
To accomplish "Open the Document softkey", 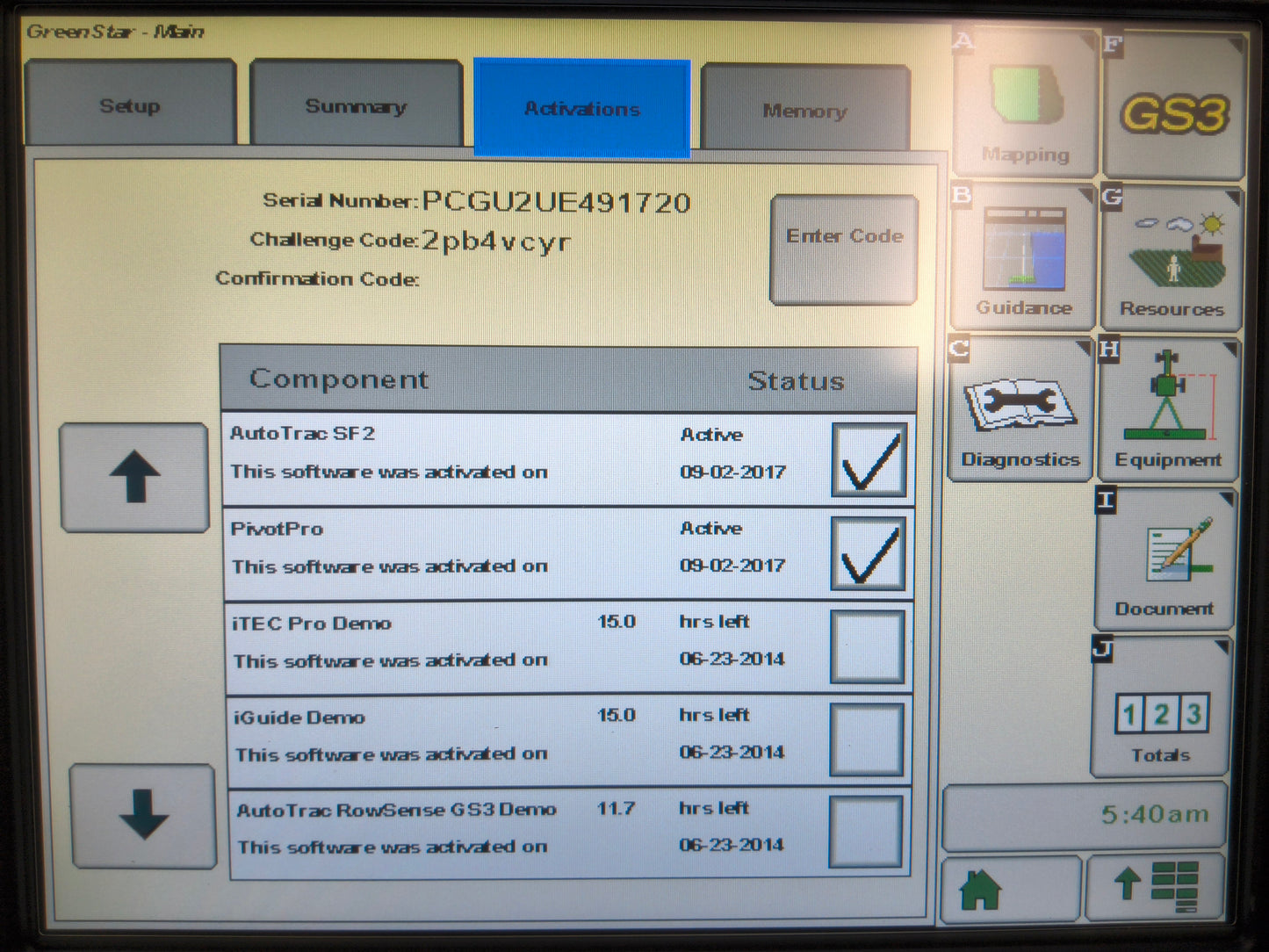I will click(x=1164, y=559).
